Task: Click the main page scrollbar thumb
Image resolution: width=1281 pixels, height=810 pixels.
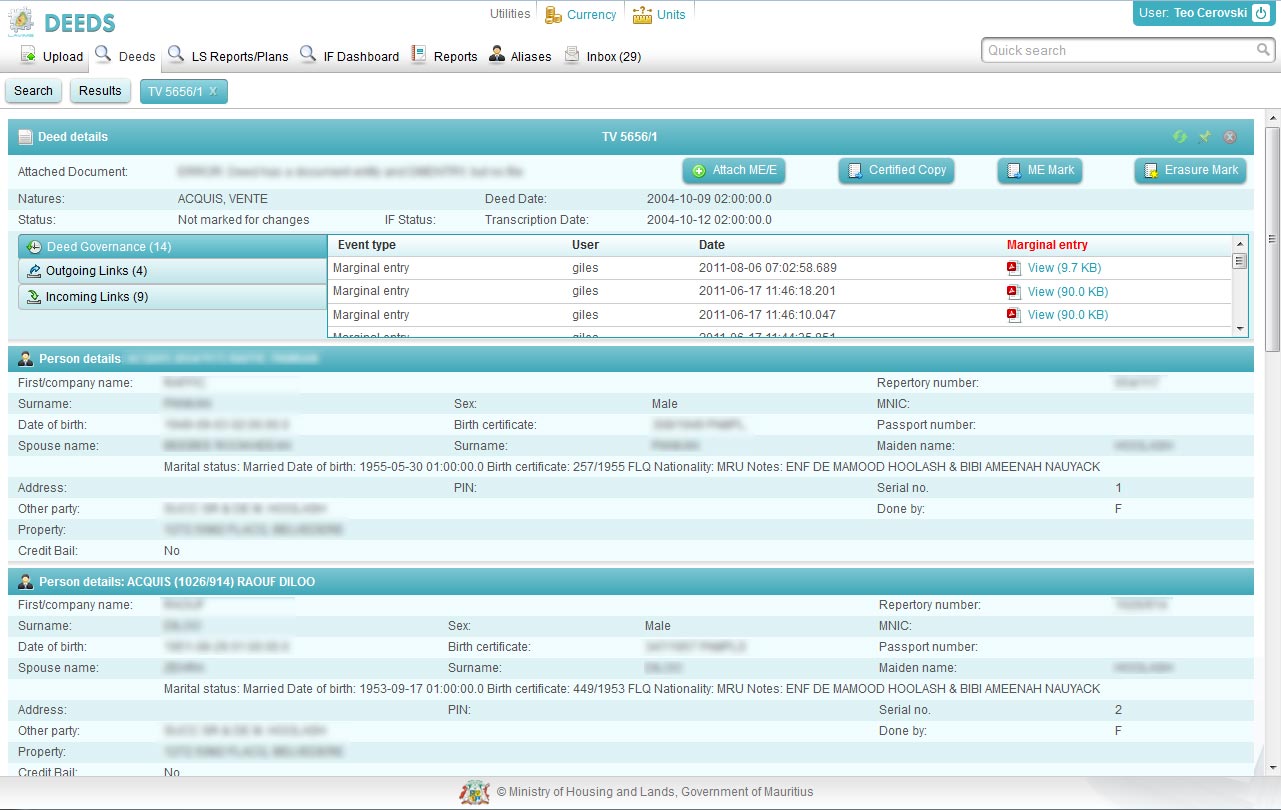Action: (1273, 238)
